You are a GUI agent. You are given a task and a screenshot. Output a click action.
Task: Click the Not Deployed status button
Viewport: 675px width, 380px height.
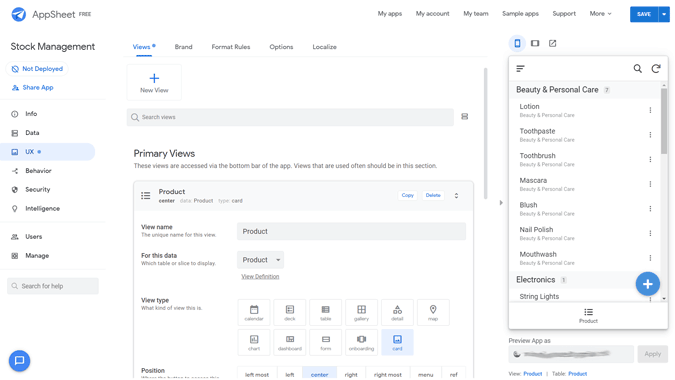click(37, 69)
